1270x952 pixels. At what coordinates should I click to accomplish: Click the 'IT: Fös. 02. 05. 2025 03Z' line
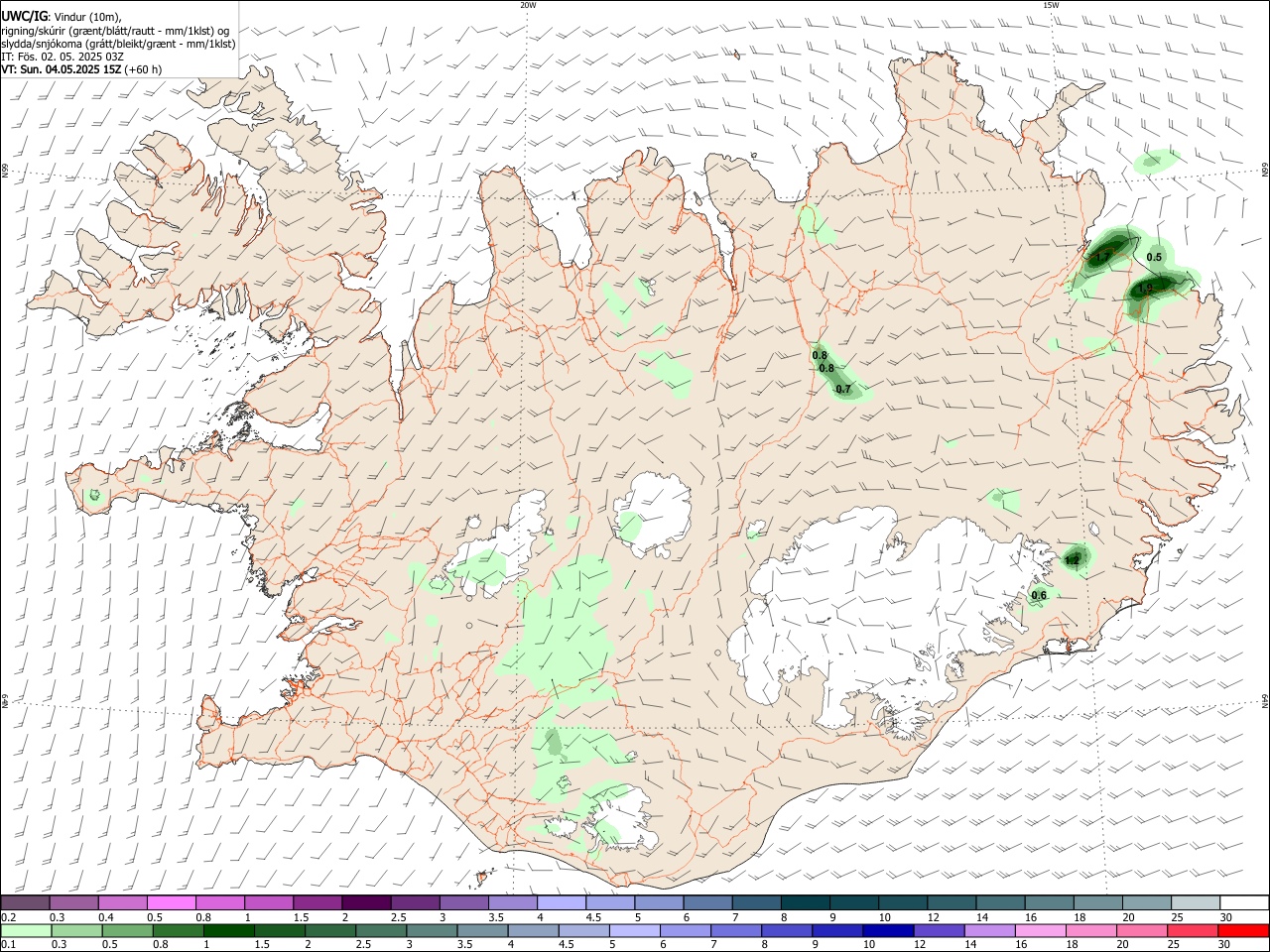[62, 57]
